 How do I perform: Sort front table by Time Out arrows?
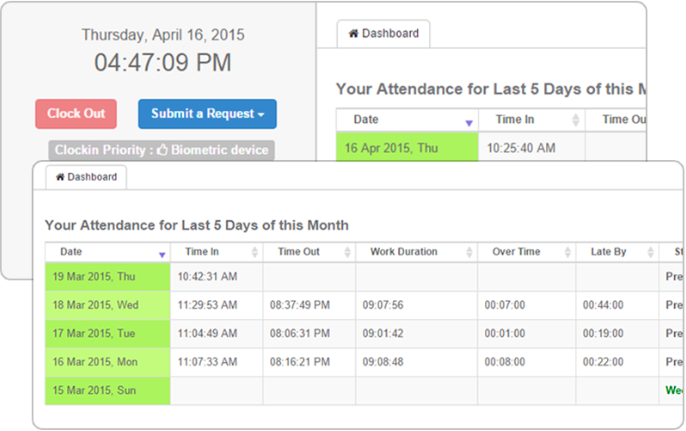pyautogui.click(x=347, y=252)
